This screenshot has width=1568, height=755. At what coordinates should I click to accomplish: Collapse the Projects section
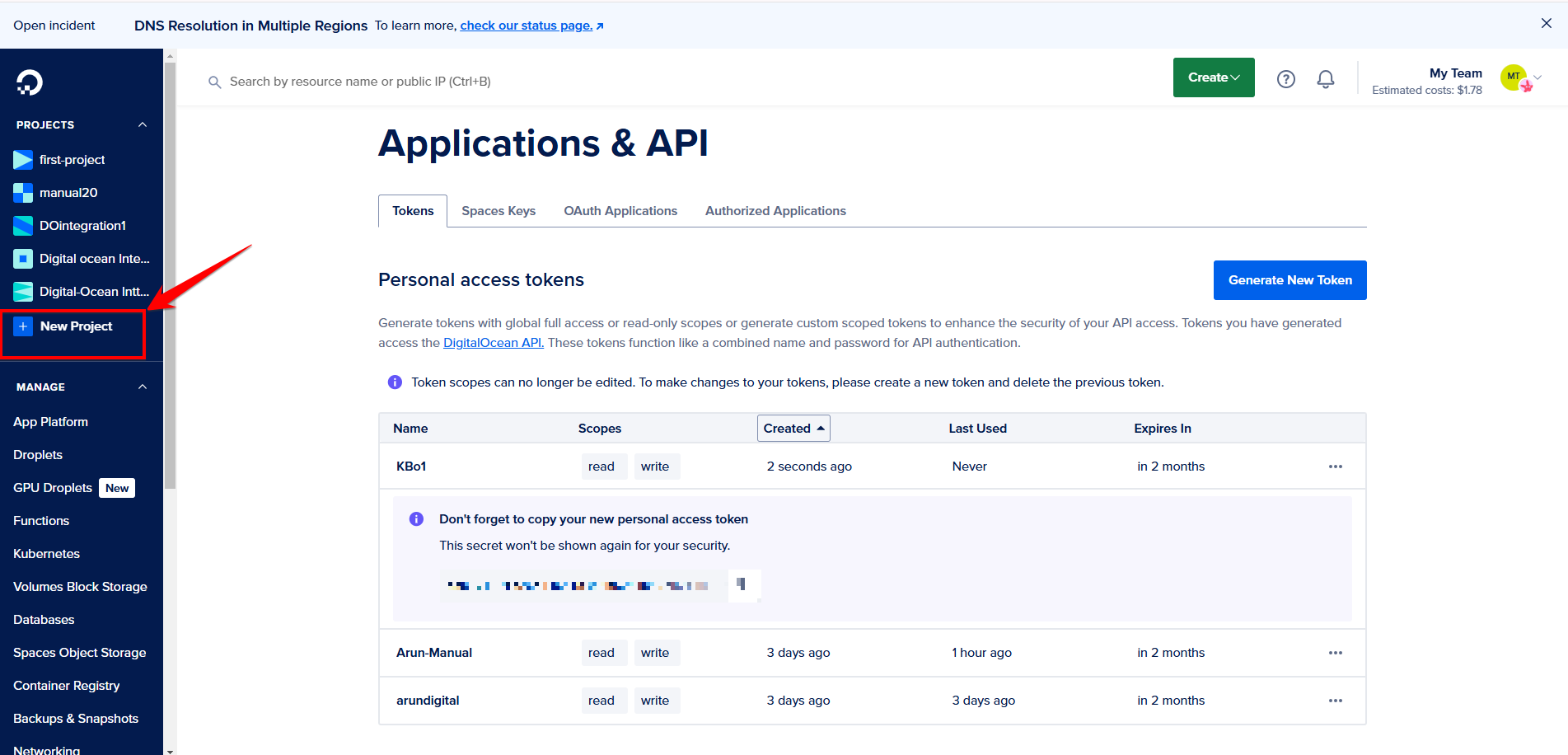click(143, 125)
